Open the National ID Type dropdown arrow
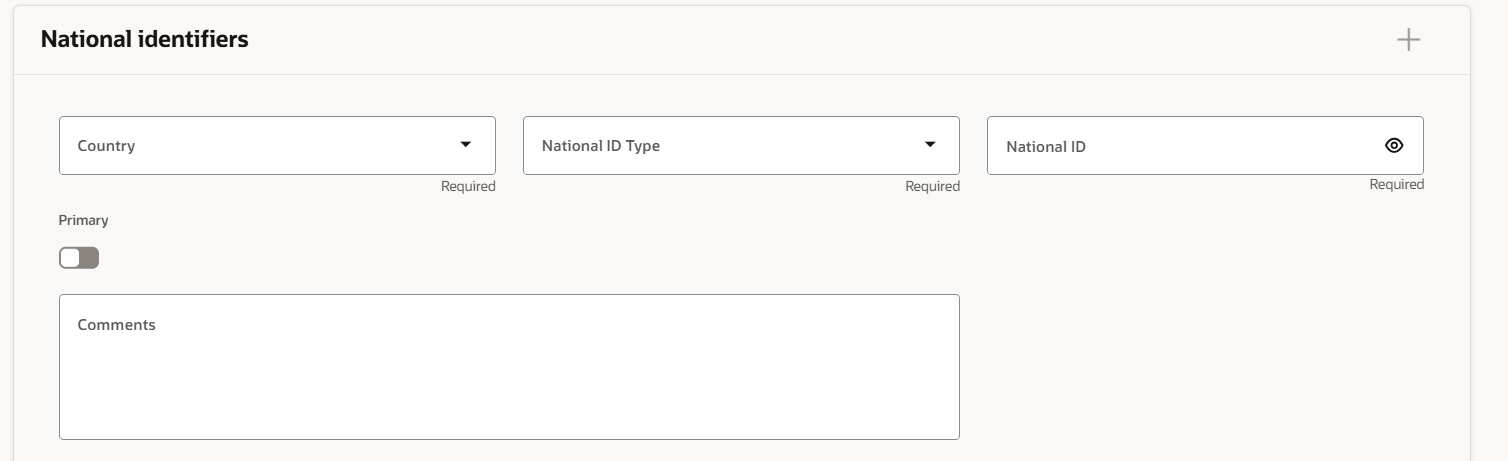 coord(930,145)
